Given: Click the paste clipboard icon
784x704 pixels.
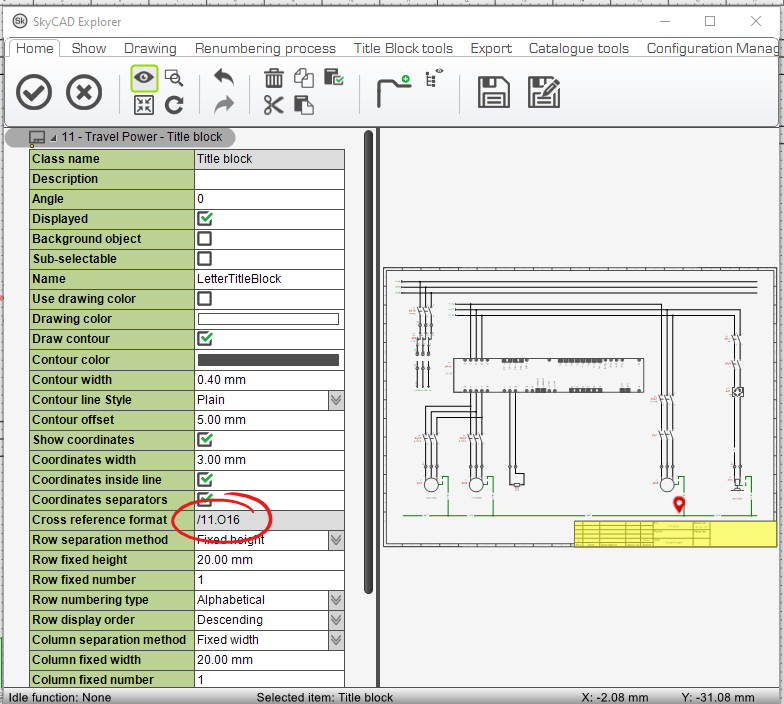Looking at the screenshot, I should tap(304, 106).
